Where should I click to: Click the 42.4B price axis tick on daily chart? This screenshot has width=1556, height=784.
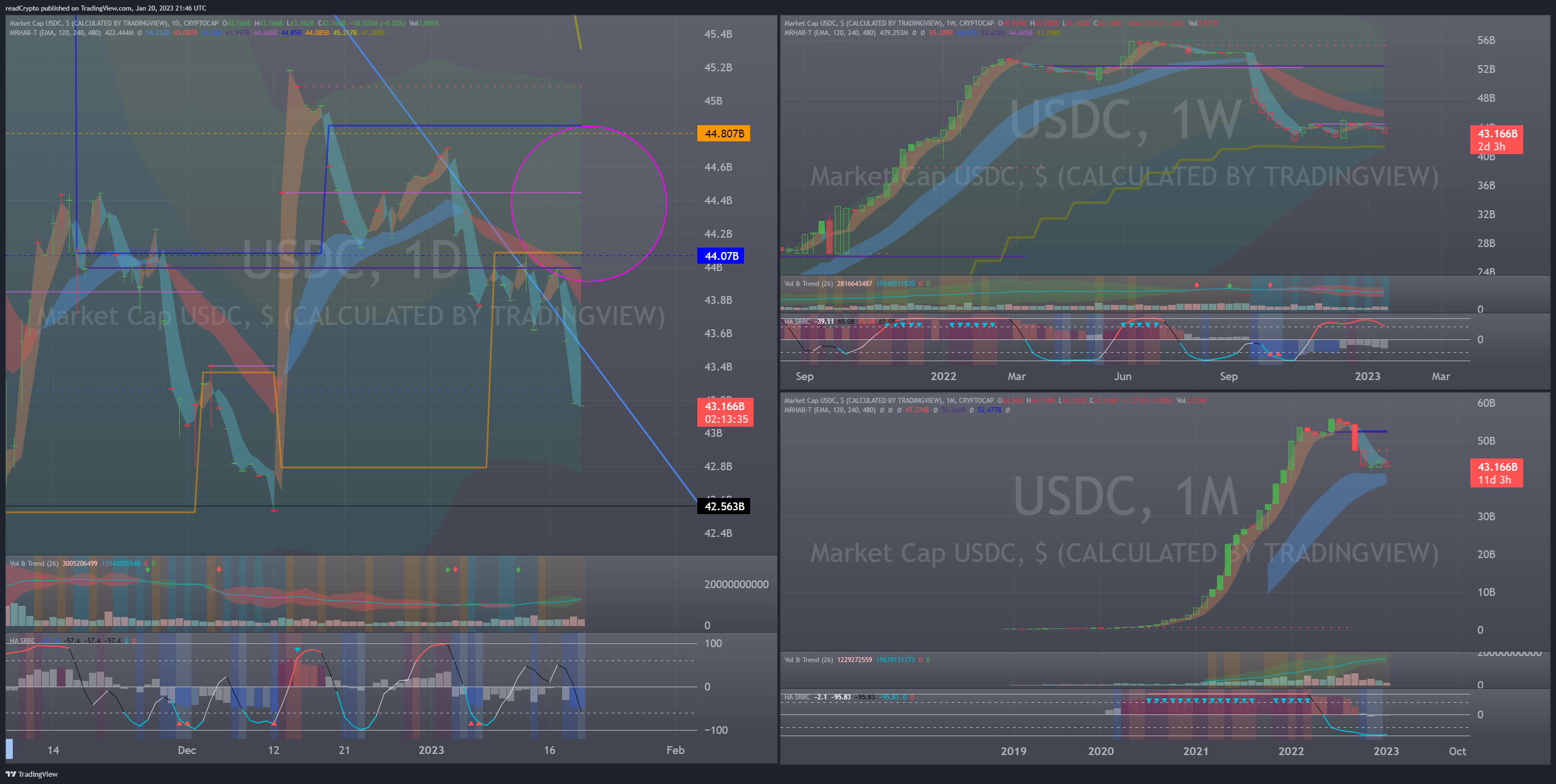tap(718, 534)
